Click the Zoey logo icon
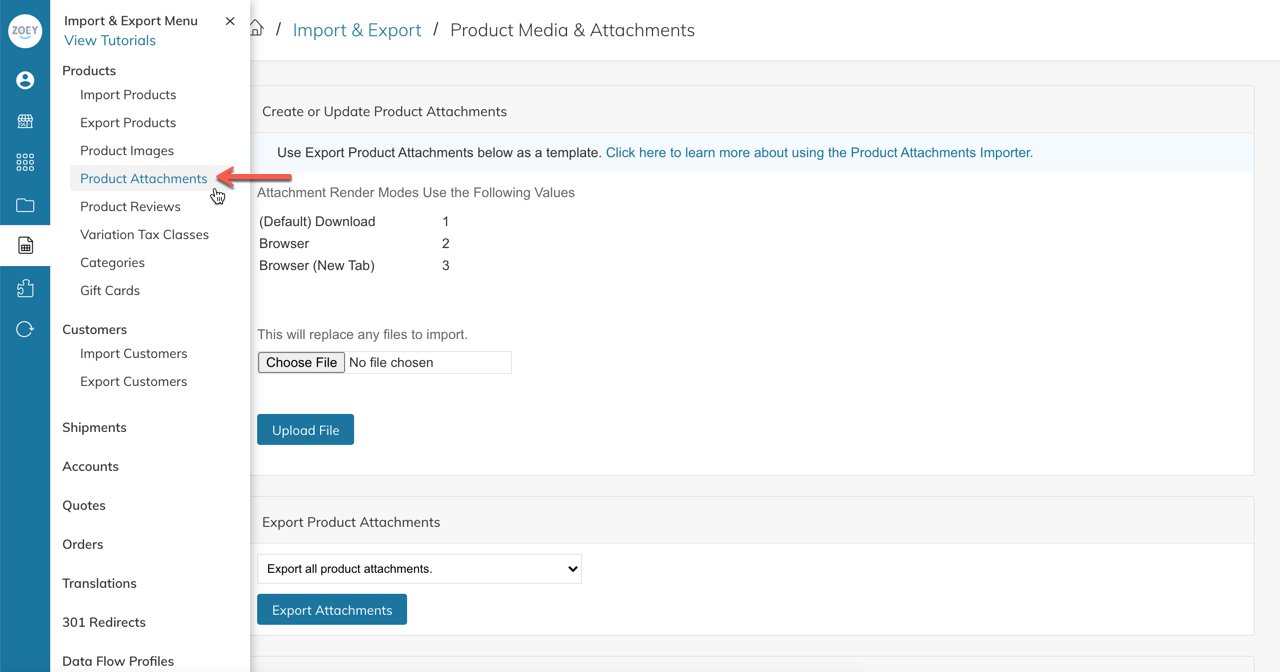The height and width of the screenshot is (672, 1280). coord(25,31)
